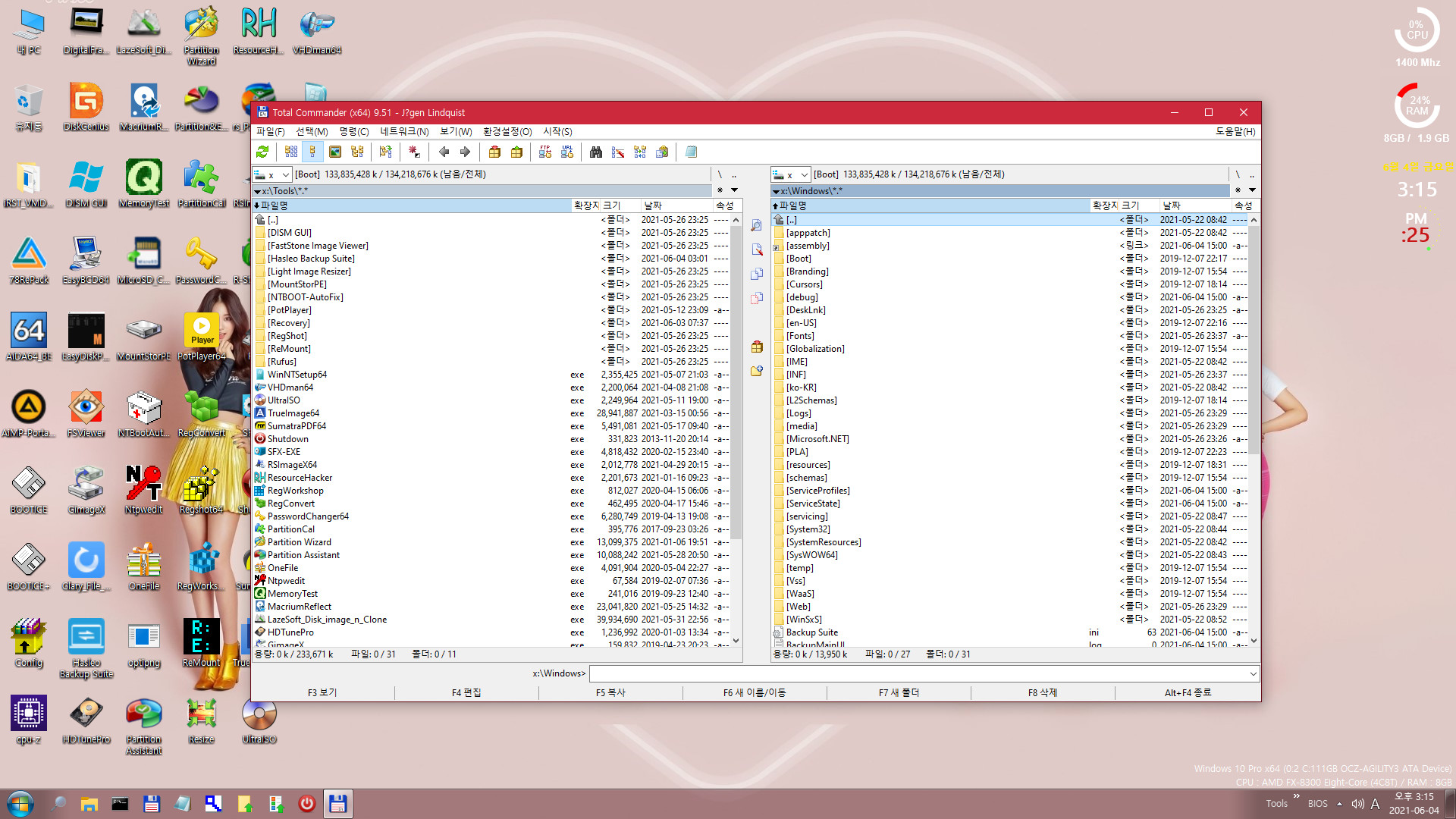Expand the command line history dropdown
Viewport: 1456px width, 819px height.
pyautogui.click(x=1253, y=673)
